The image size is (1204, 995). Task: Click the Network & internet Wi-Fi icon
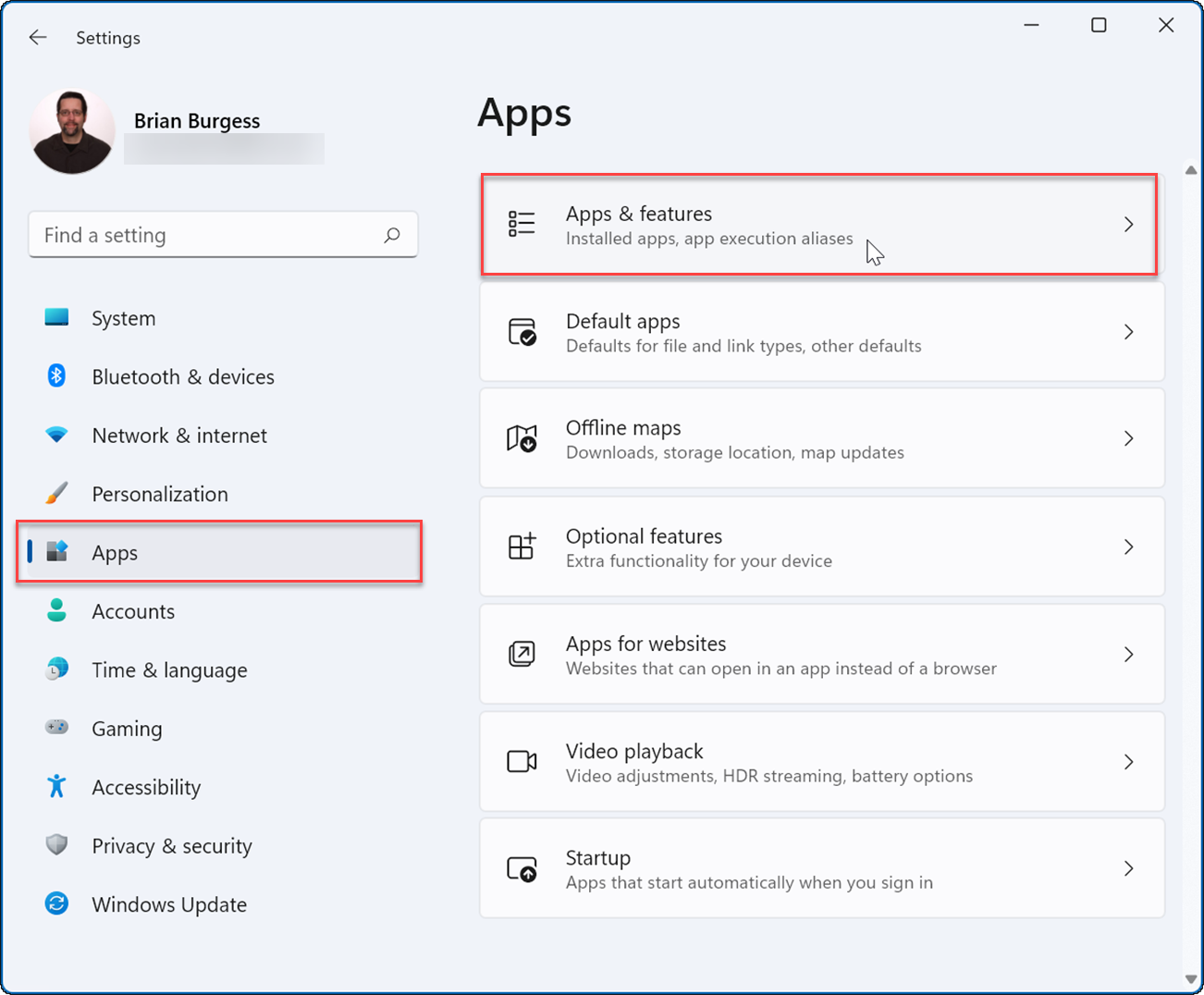point(56,435)
